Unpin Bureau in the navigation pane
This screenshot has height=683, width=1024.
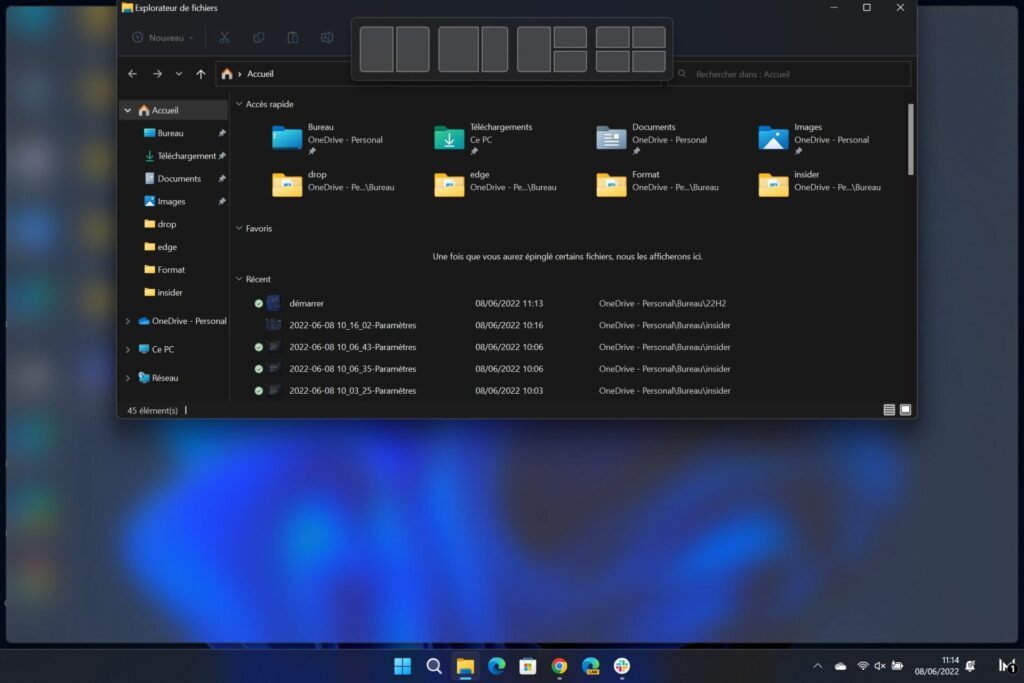tap(222, 133)
